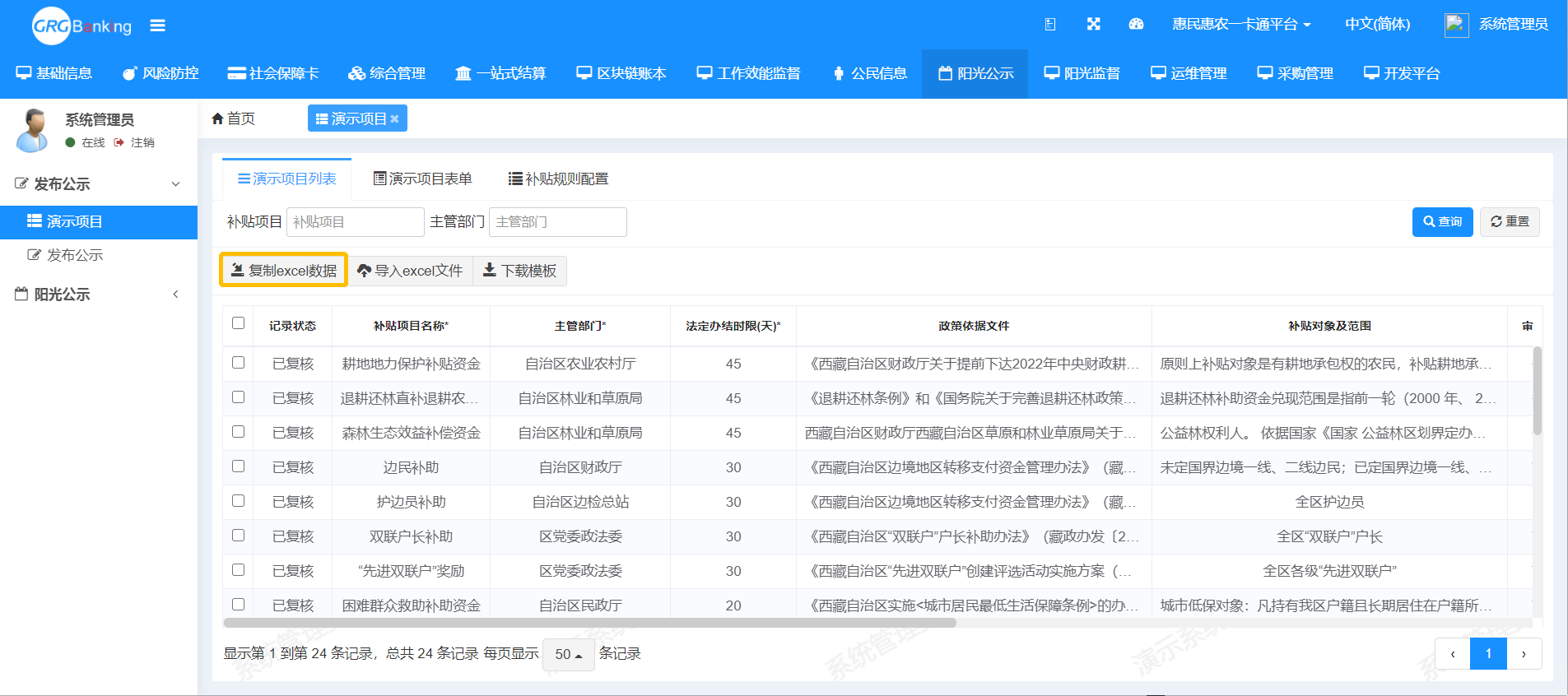Click the 注销 logout icon link

pos(134,142)
